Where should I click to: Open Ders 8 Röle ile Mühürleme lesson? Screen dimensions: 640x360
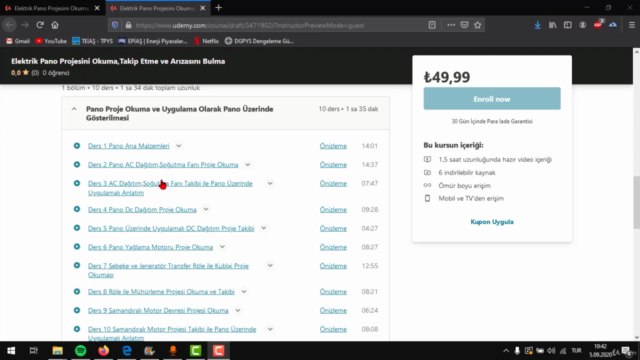161,291
